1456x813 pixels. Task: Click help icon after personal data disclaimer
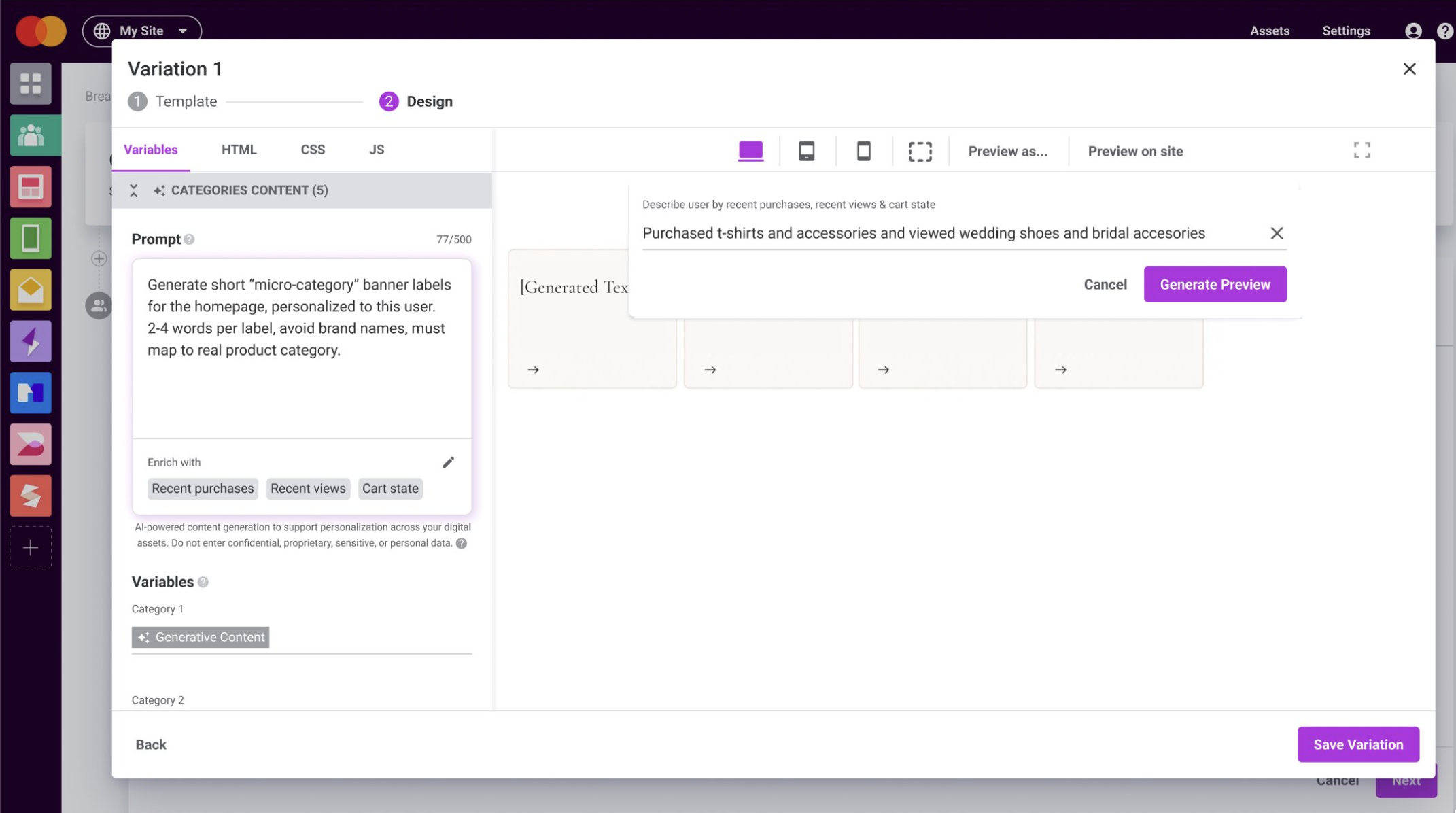tap(462, 543)
